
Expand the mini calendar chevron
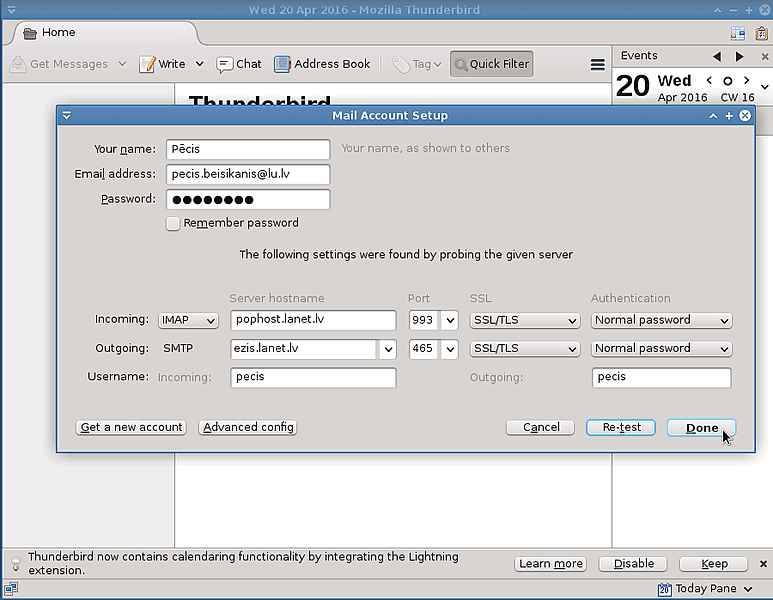point(765,87)
